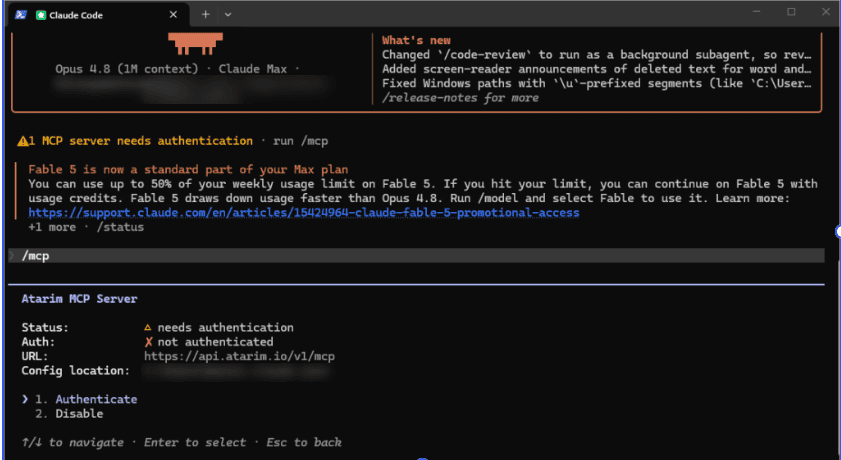This screenshot has width=841, height=460.
Task: Click the 'Atarim MCP Server' heading
Action: pyautogui.click(x=79, y=299)
